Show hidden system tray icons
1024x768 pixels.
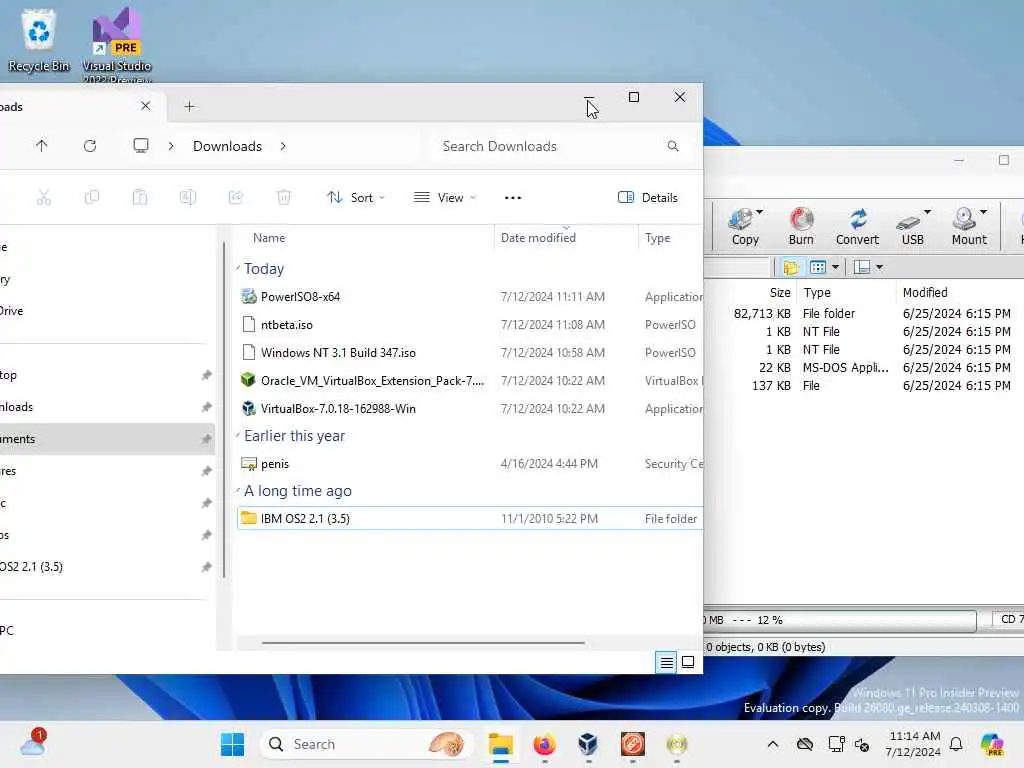(x=773, y=744)
